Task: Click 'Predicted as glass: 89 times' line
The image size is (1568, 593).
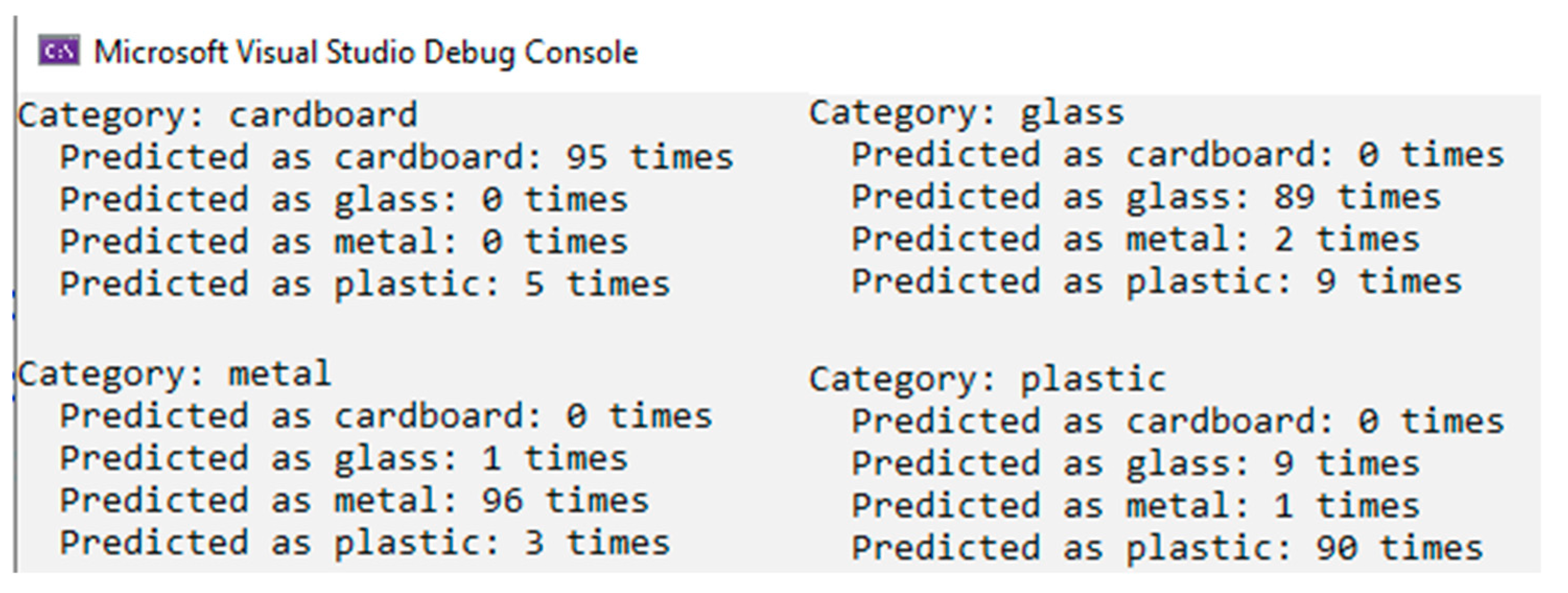Action: pyautogui.click(x=1146, y=198)
